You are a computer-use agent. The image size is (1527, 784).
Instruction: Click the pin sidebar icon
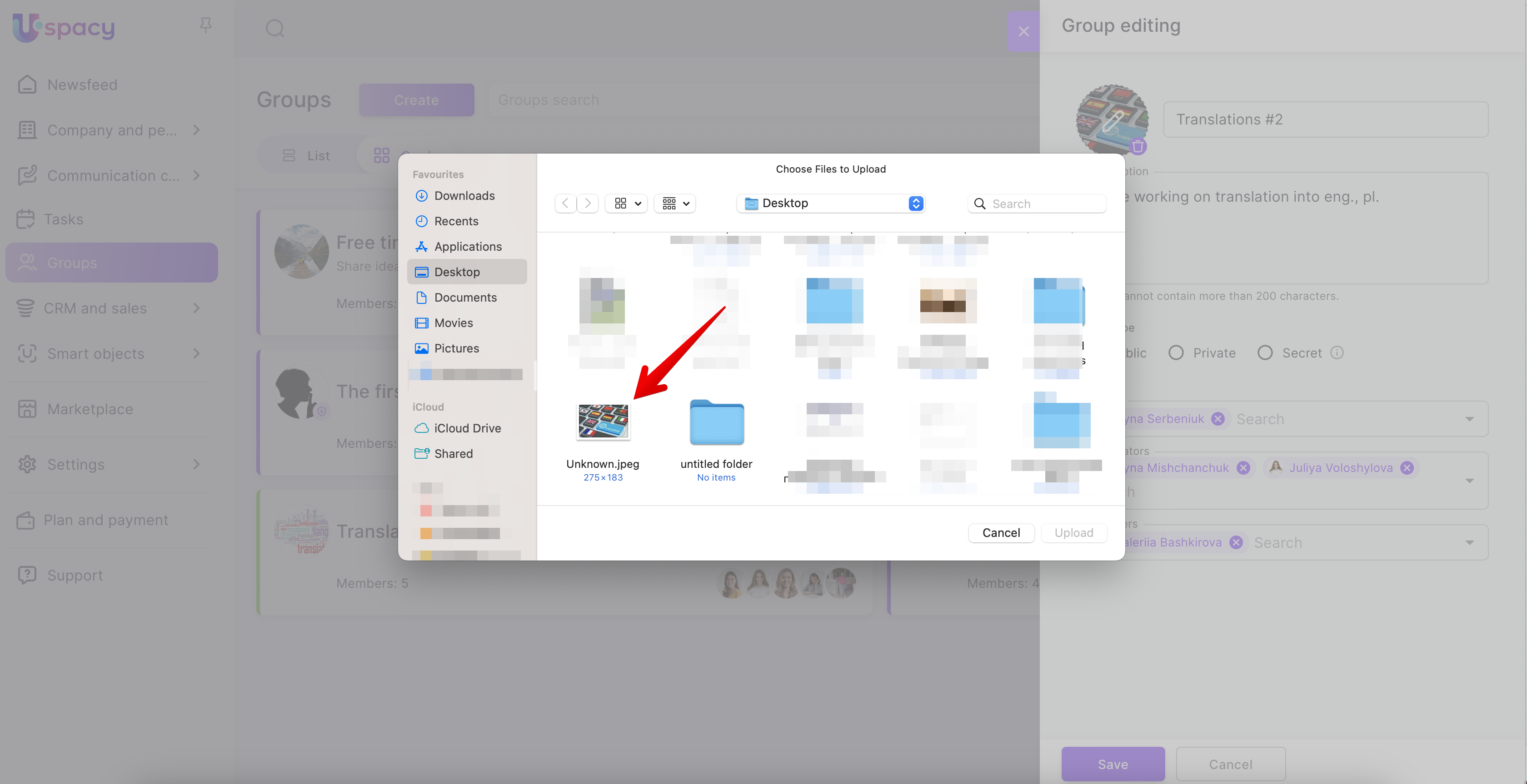(205, 25)
